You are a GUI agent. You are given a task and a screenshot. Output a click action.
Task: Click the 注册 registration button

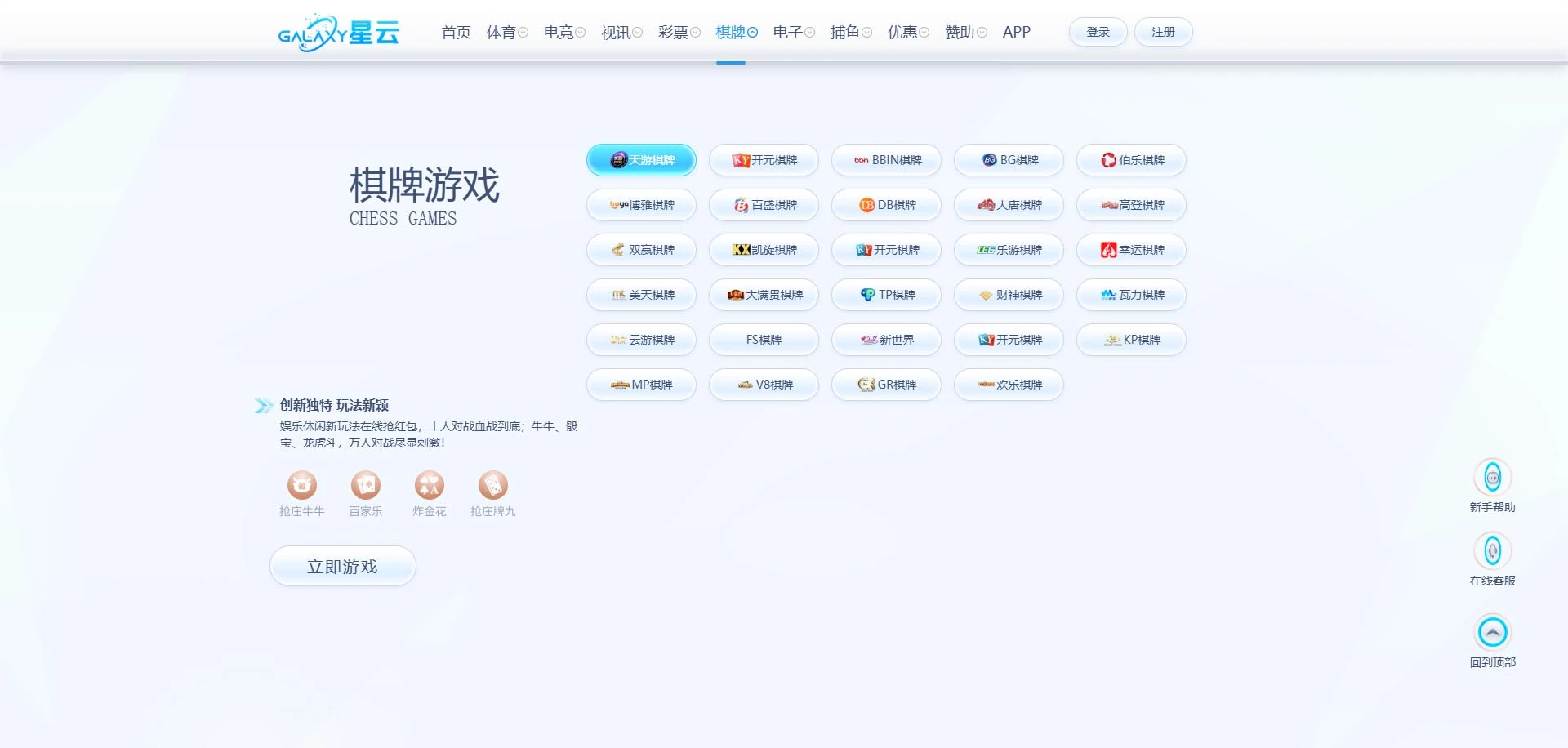coord(1163,31)
